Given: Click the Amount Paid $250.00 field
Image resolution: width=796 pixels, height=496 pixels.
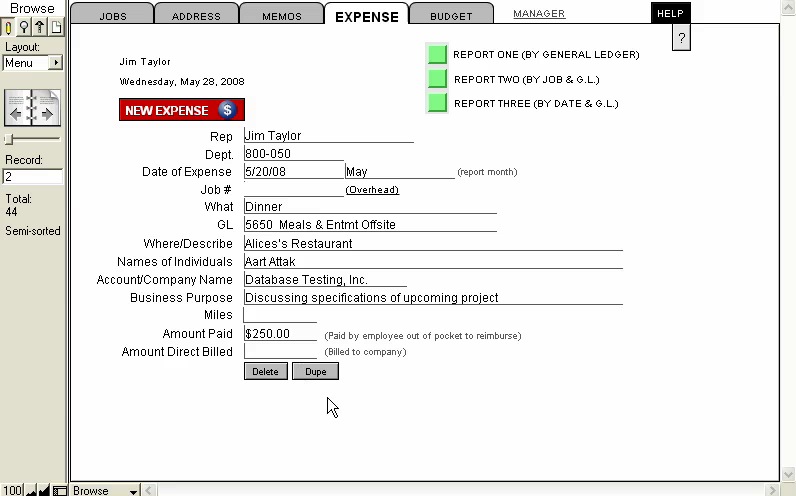Looking at the screenshot, I should tap(280, 334).
